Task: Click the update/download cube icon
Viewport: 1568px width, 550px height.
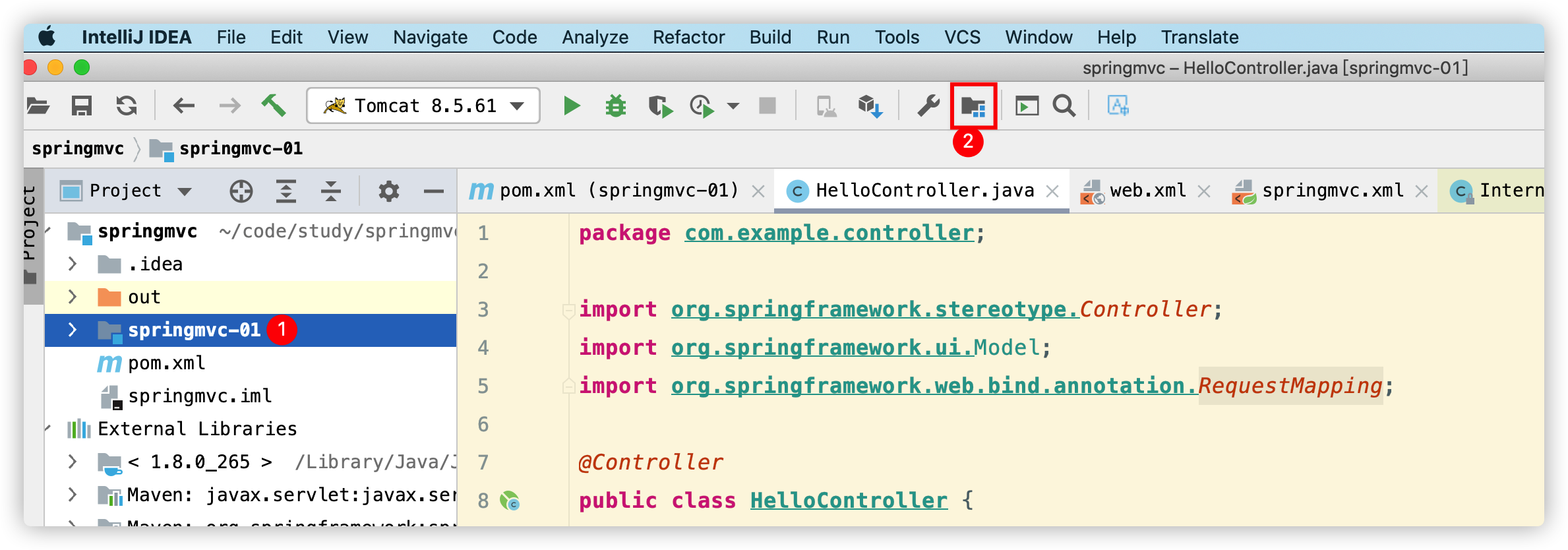Action: 870,106
